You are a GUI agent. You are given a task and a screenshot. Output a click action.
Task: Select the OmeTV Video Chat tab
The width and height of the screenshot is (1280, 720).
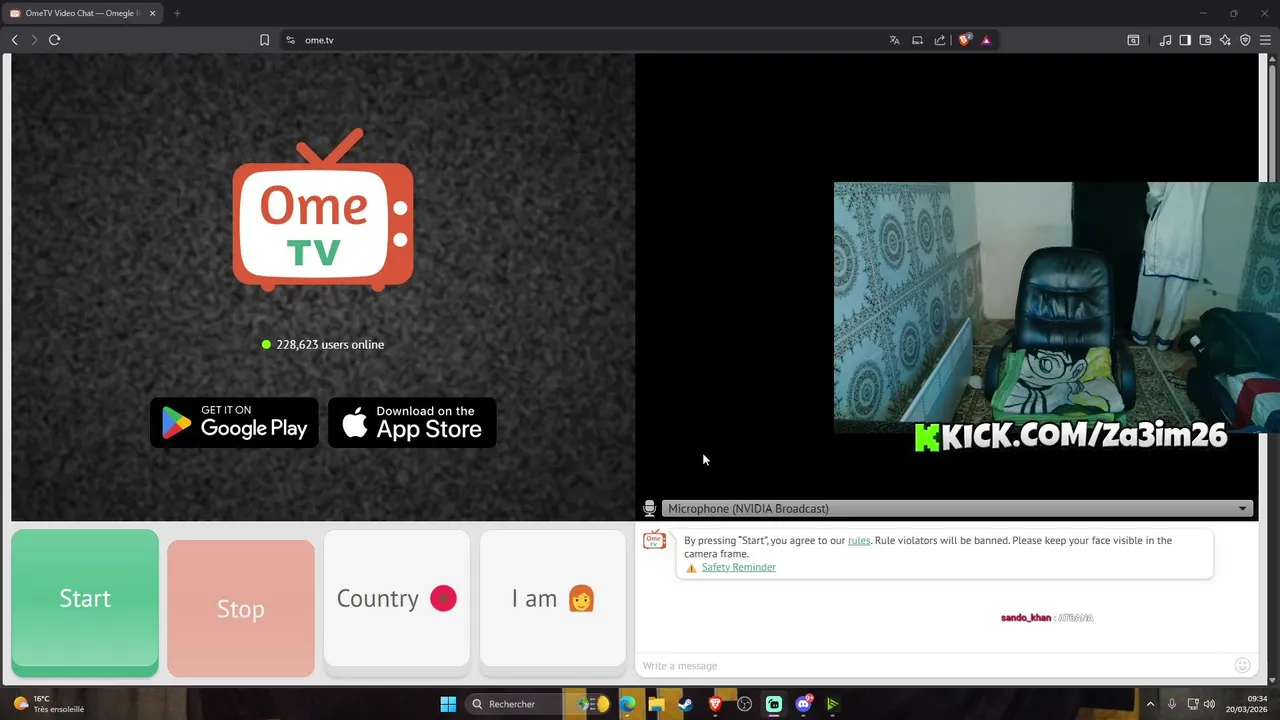pyautogui.click(x=82, y=13)
